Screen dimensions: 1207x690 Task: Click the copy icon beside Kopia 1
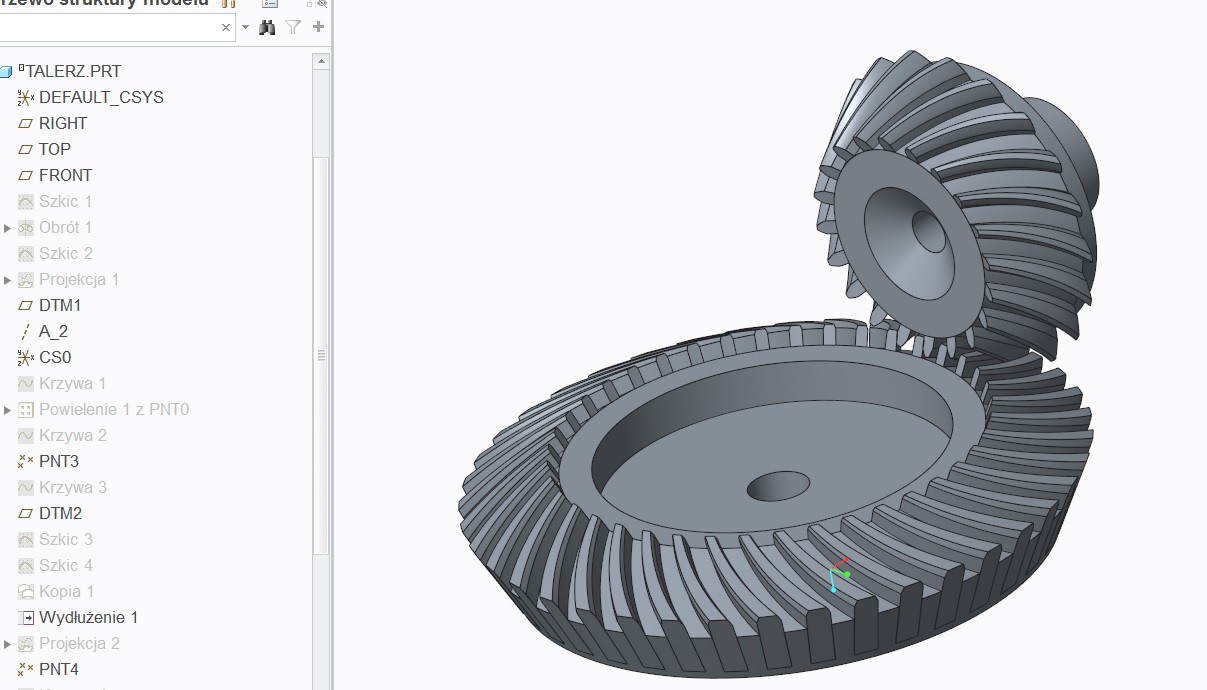[x=26, y=592]
